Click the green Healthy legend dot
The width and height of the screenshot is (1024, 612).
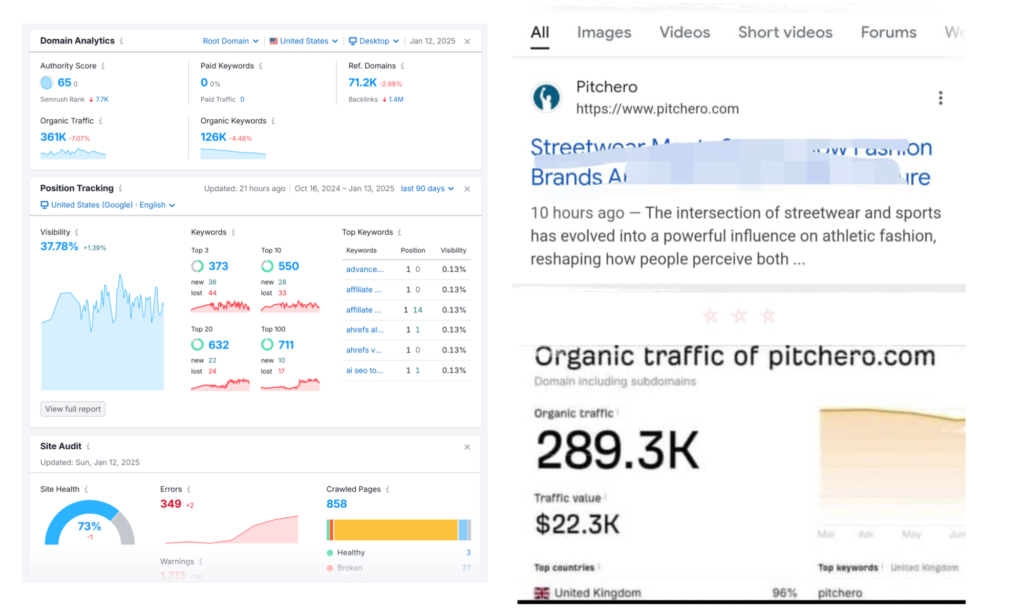pos(330,553)
